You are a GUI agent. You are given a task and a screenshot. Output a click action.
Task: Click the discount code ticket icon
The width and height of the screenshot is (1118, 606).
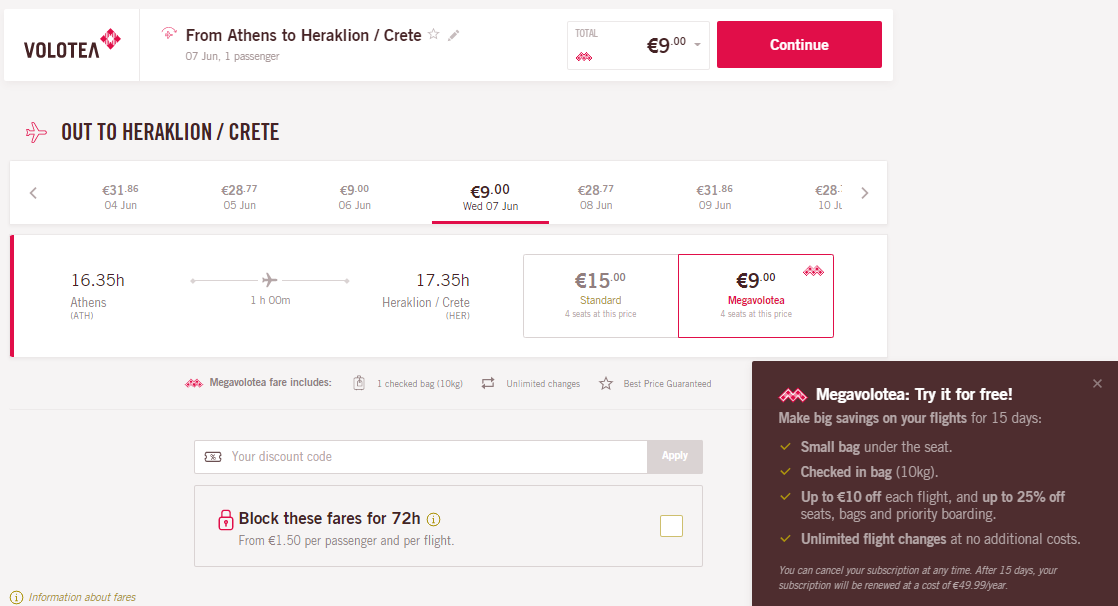(213, 456)
